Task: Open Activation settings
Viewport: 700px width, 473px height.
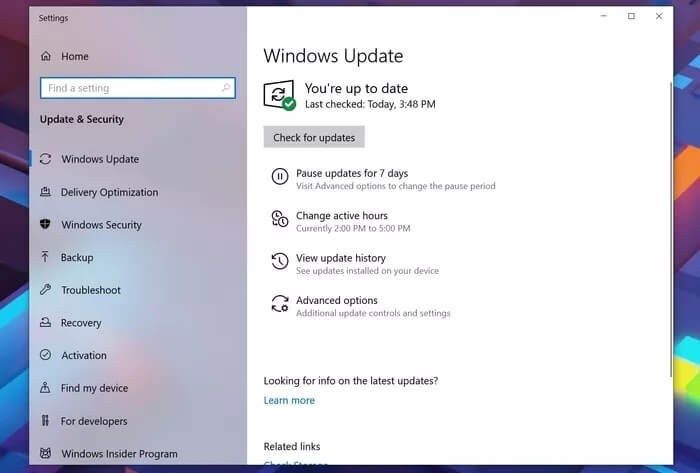Action: coord(84,355)
